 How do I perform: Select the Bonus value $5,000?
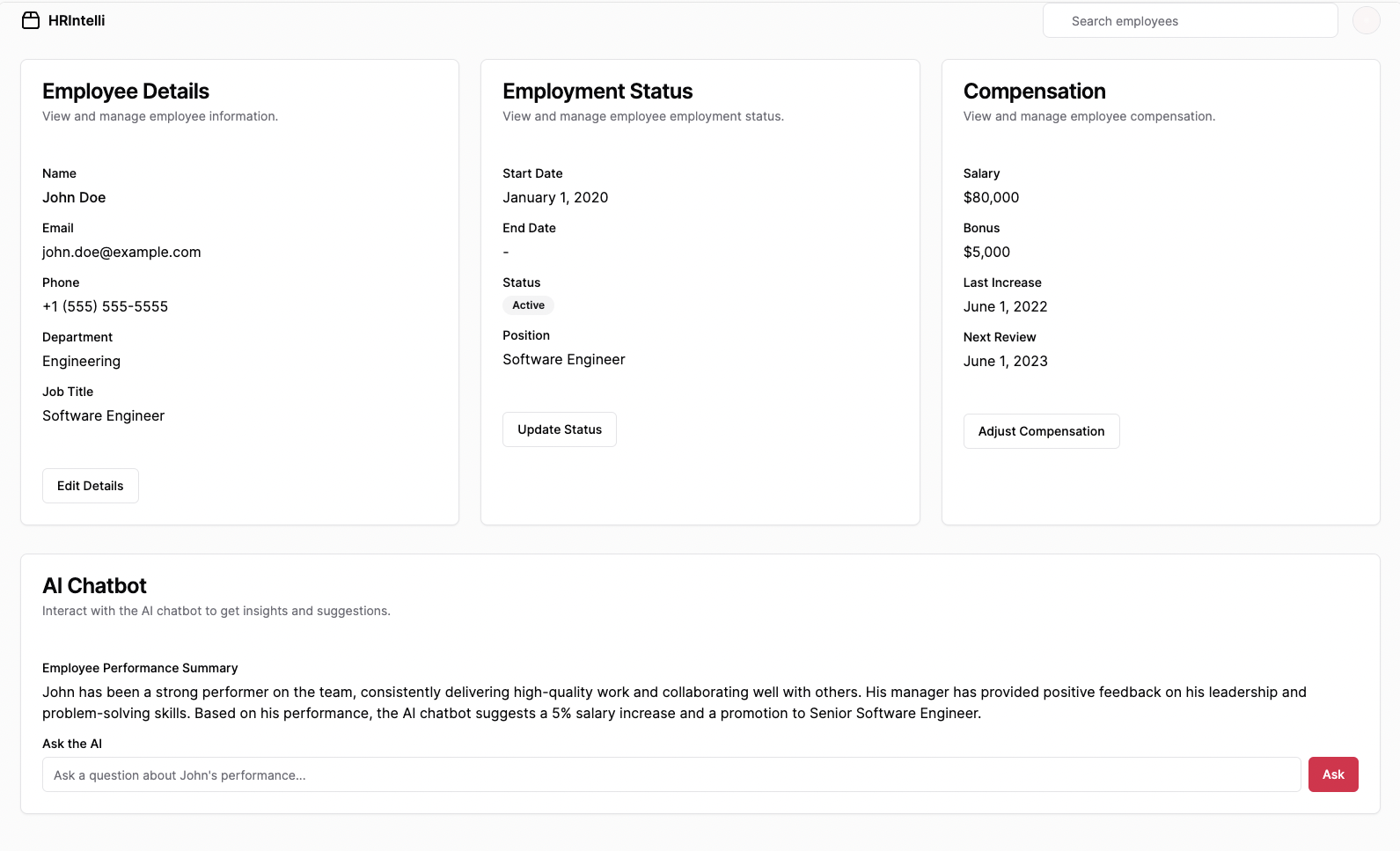986,252
